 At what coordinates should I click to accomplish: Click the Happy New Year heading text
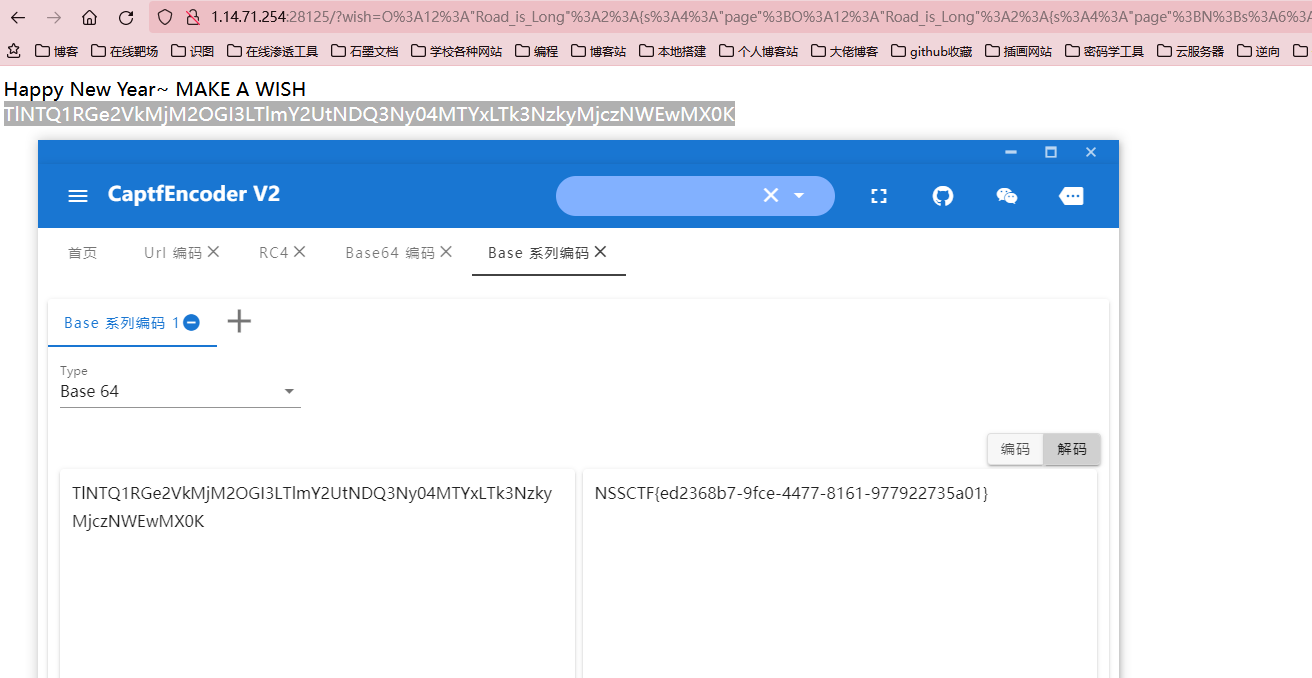[x=155, y=89]
